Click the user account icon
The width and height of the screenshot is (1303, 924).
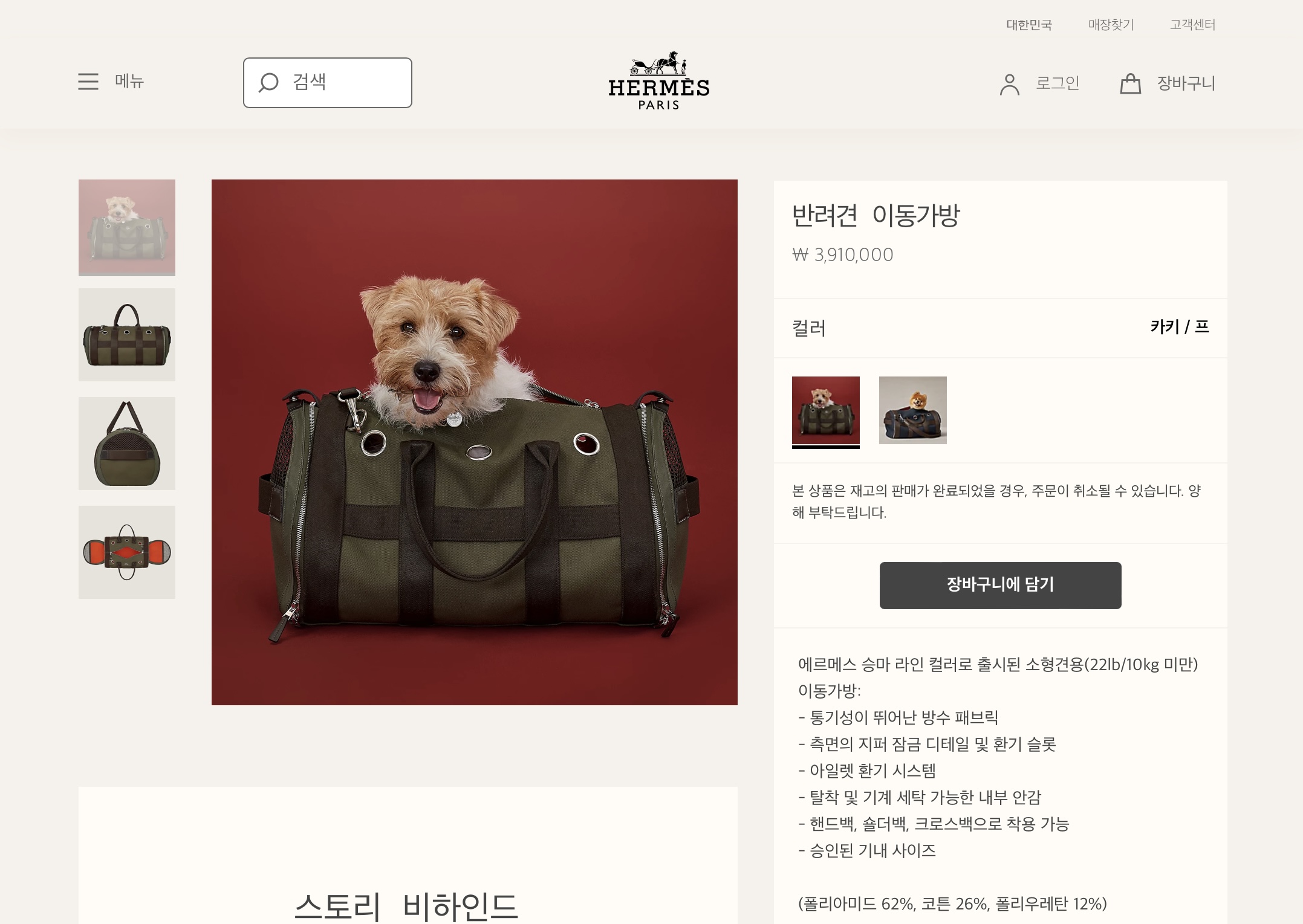1010,84
